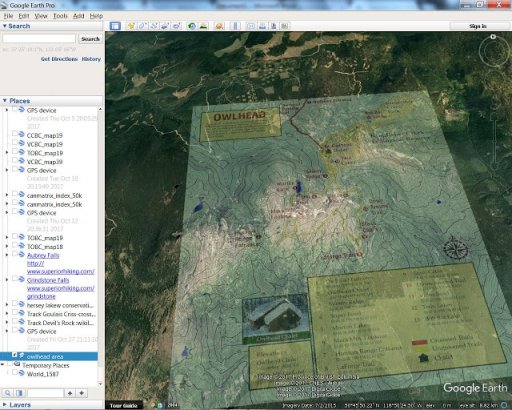
Task: Open the Grindstone Falls link
Action: tap(48, 280)
